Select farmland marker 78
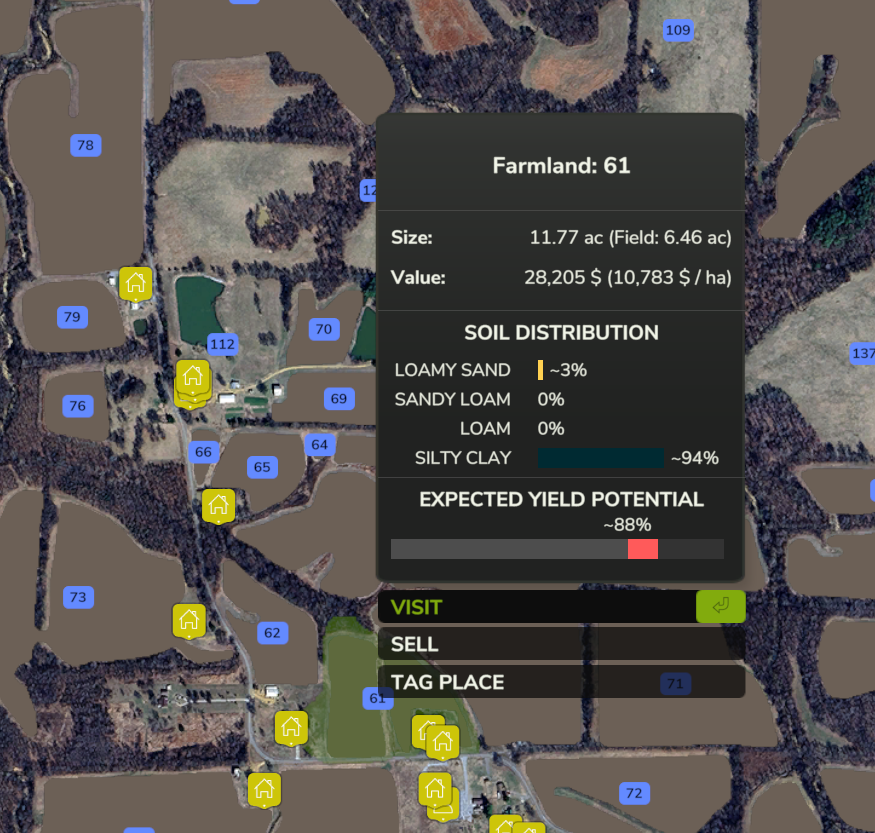Viewport: 875px width, 833px height. [x=85, y=146]
